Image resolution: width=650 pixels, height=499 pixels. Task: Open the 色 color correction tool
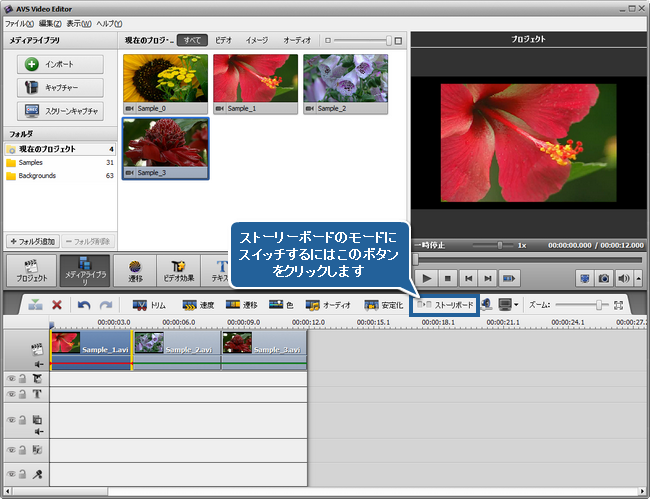(x=281, y=304)
